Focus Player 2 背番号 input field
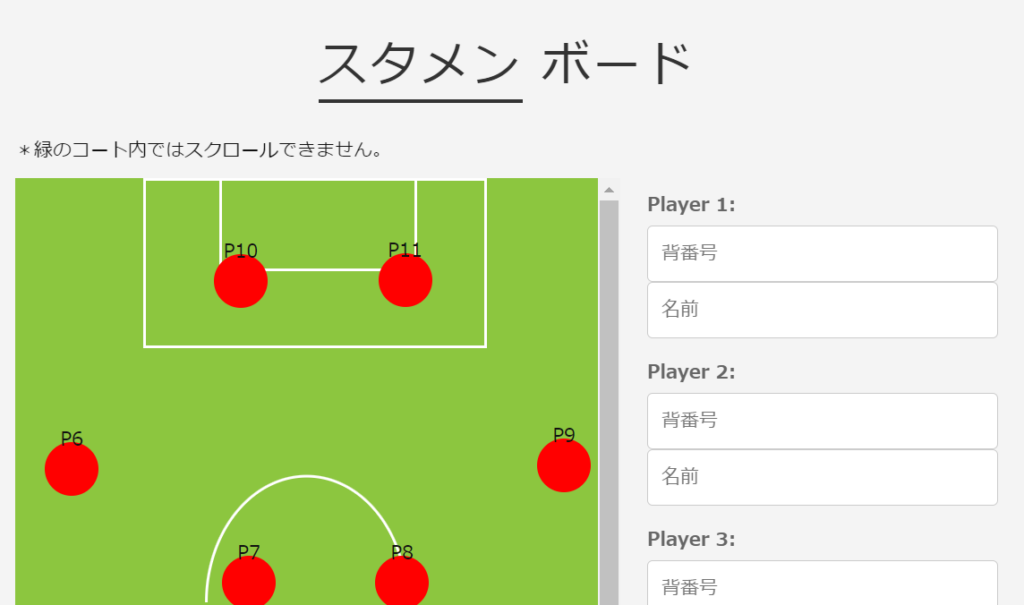Viewport: 1024px width, 605px height. (822, 421)
